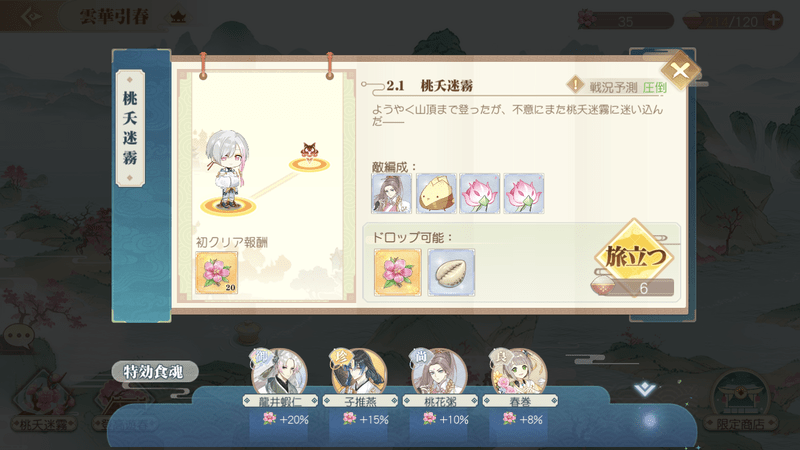Close the 桃夭迷霧 stage dialog
The height and width of the screenshot is (450, 800).
pos(680,70)
